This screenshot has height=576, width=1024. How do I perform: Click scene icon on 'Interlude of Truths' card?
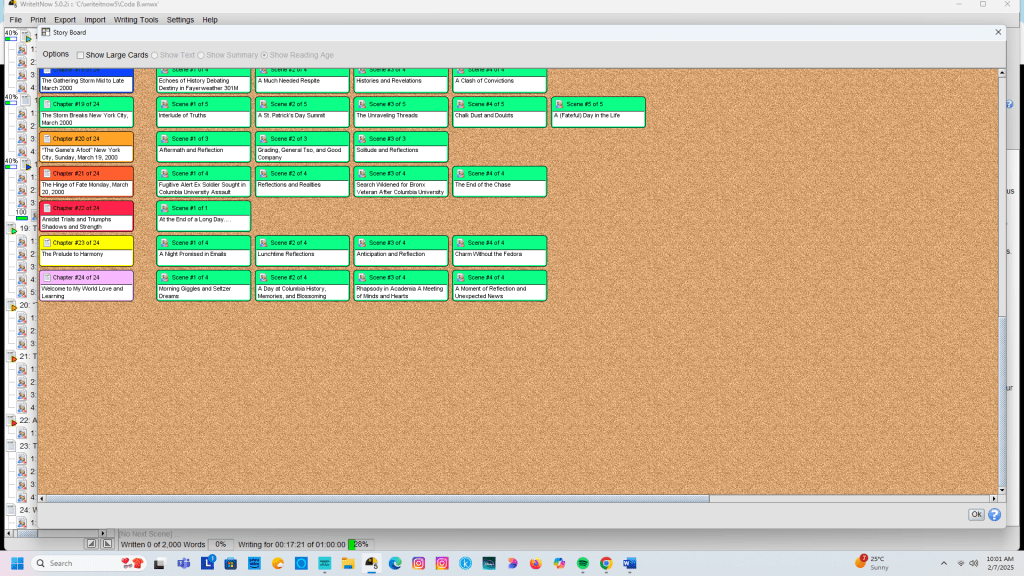click(166, 104)
